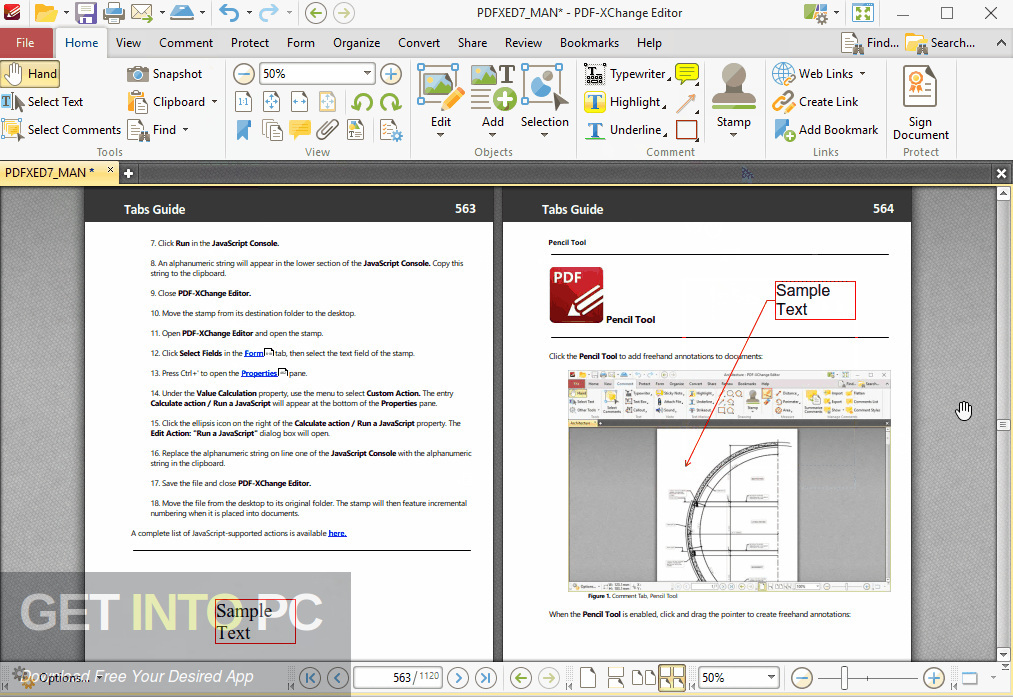Open the Properties pane gear icon
This screenshot has height=697, width=1013.
pyautogui.click(x=391, y=130)
